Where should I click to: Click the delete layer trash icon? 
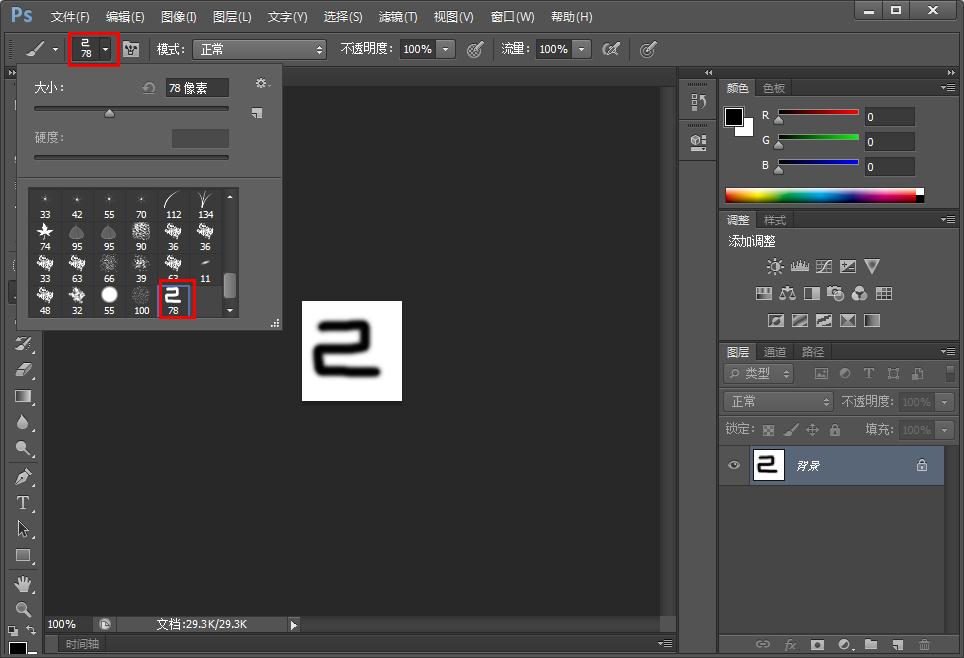click(x=924, y=645)
